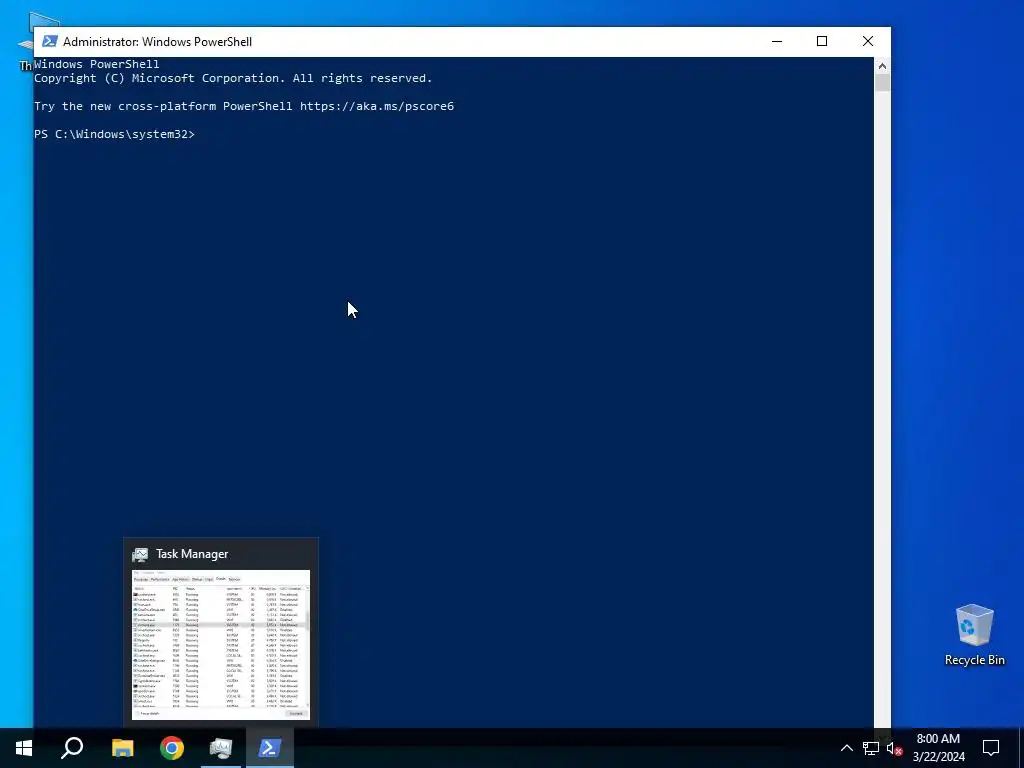
Task: Select the Recycle Bin desktop icon
Action: point(974,635)
